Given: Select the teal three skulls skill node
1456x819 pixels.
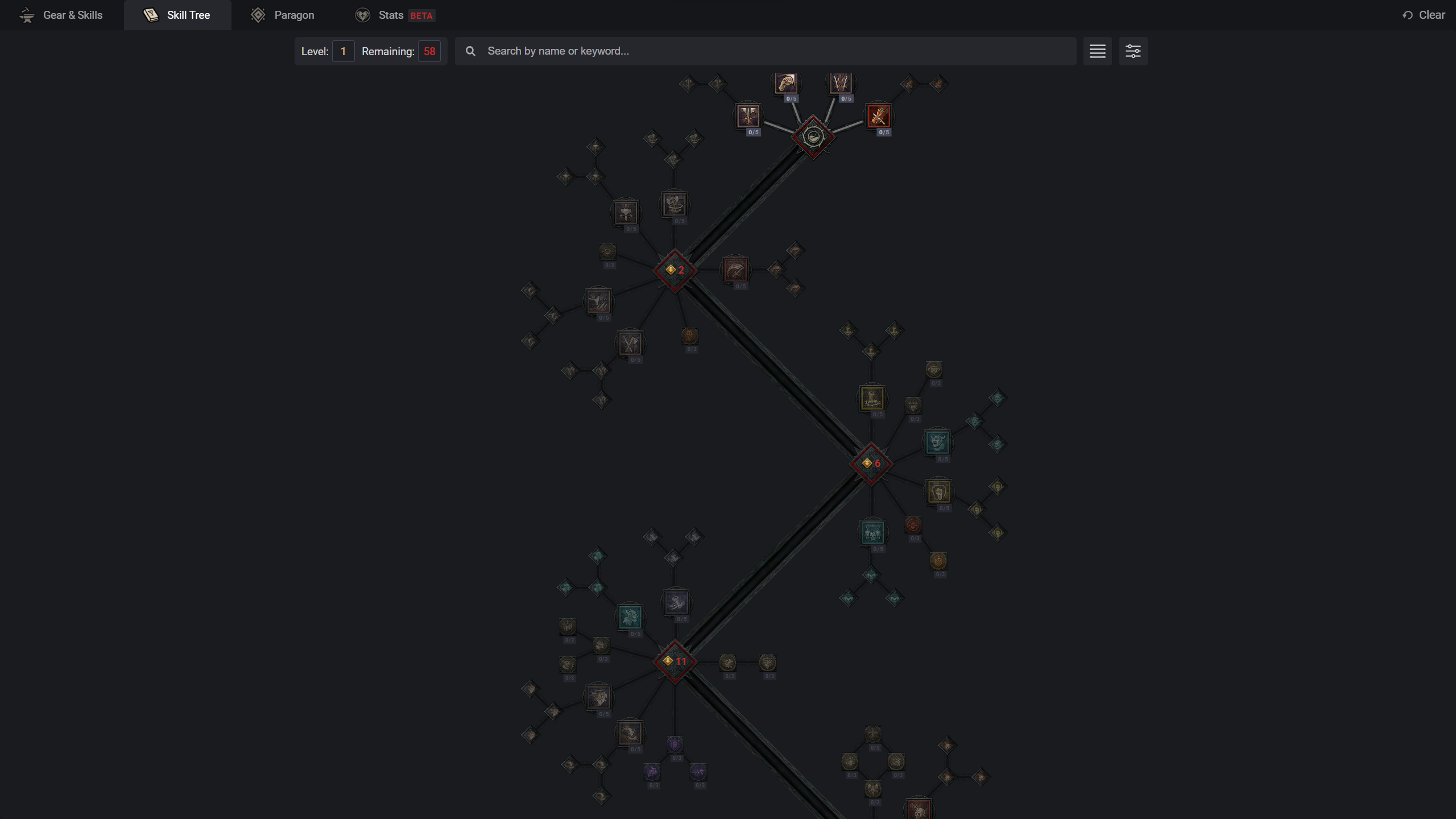Looking at the screenshot, I should [x=872, y=533].
